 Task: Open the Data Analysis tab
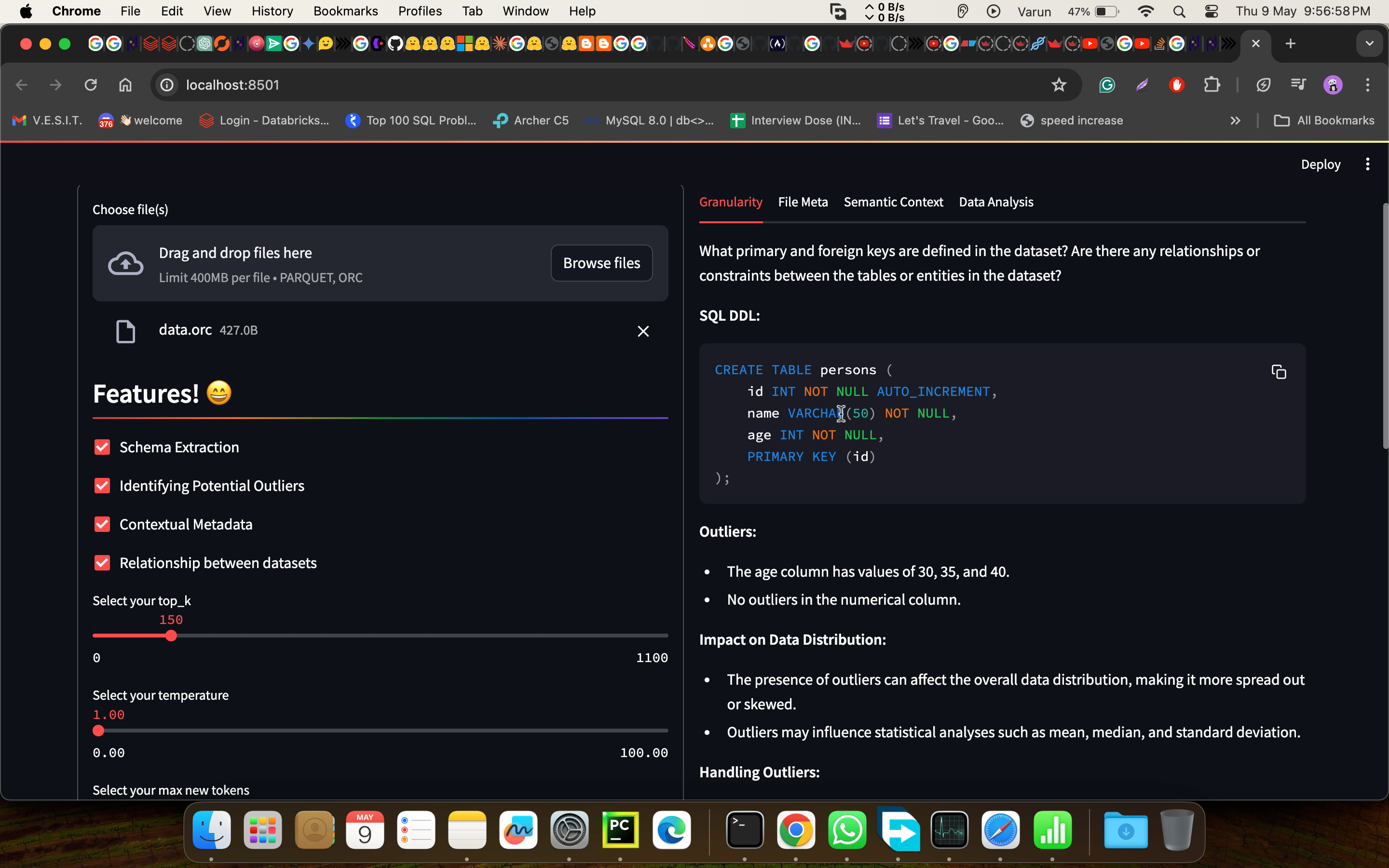click(x=996, y=202)
